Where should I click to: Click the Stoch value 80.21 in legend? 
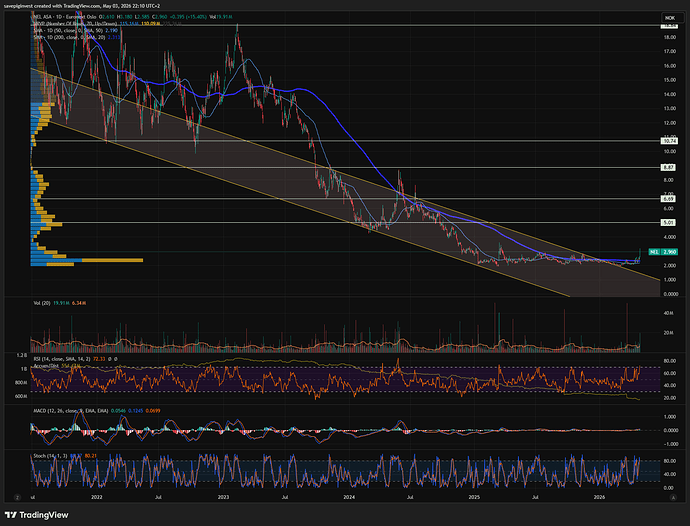pyautogui.click(x=90, y=456)
